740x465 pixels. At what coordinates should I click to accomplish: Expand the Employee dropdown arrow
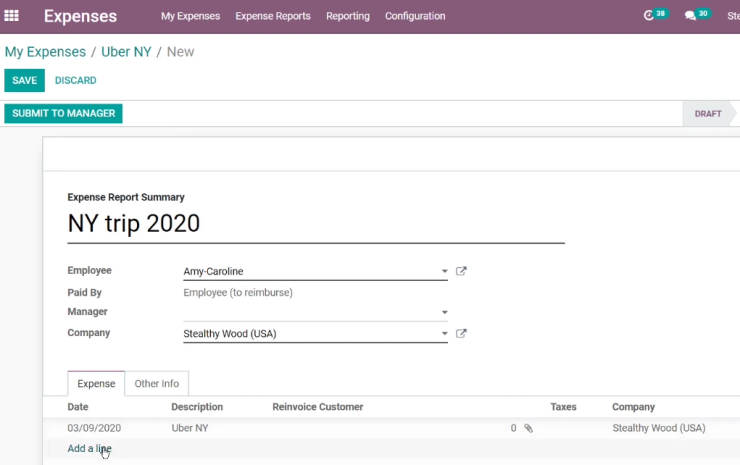click(x=444, y=271)
